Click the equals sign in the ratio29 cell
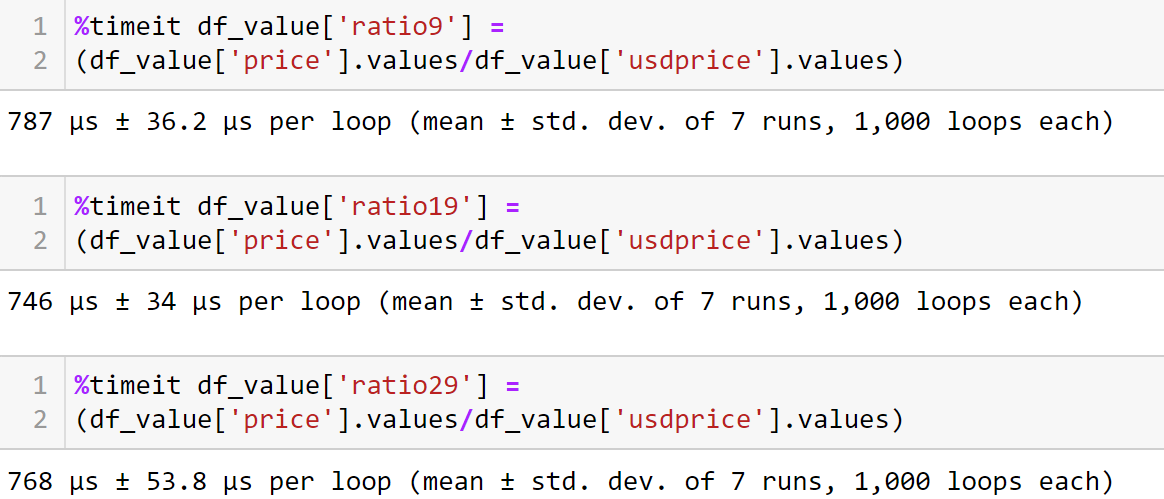Viewport: 1164px width, 499px height. [x=512, y=386]
